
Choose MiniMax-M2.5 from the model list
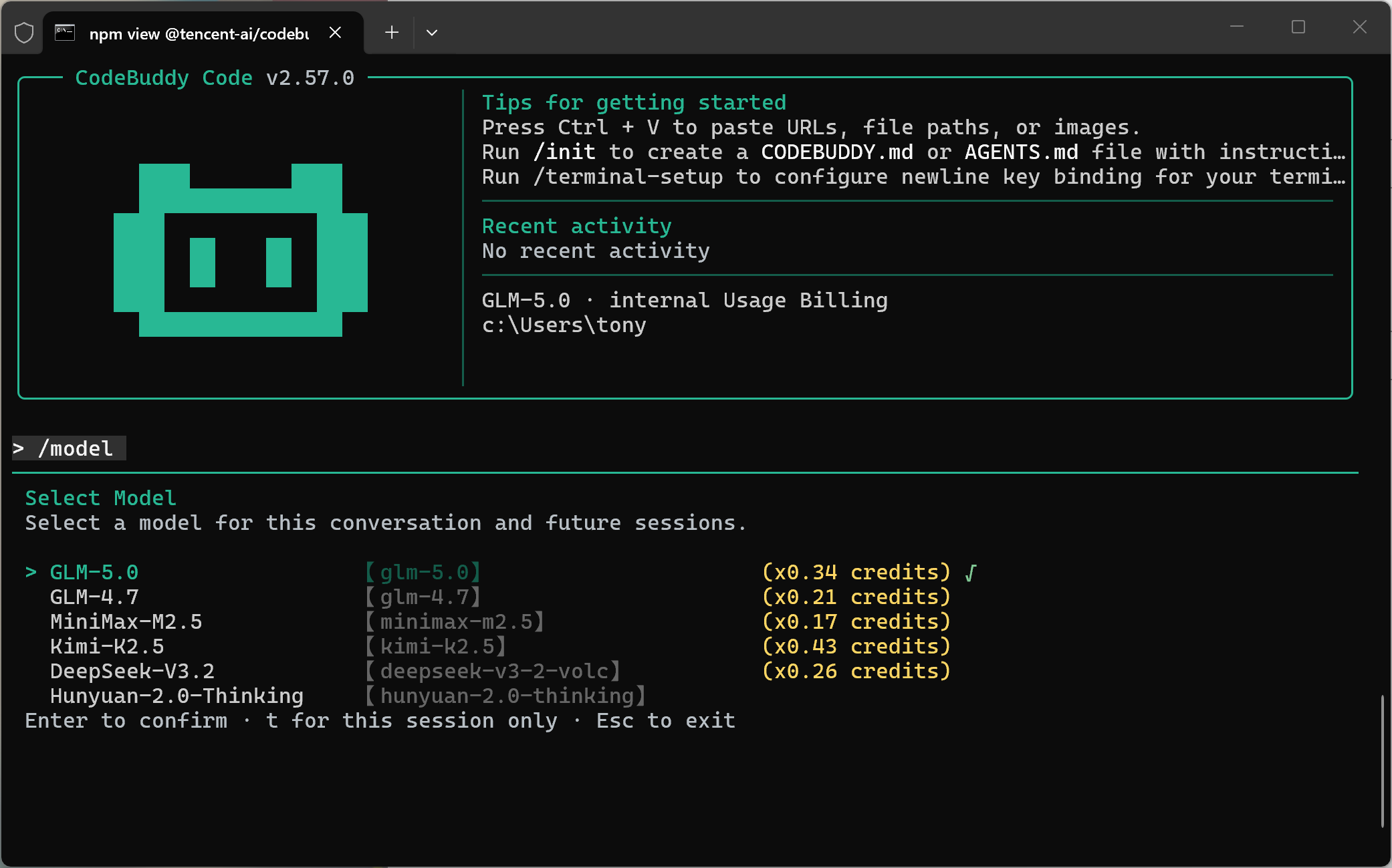[126, 622]
